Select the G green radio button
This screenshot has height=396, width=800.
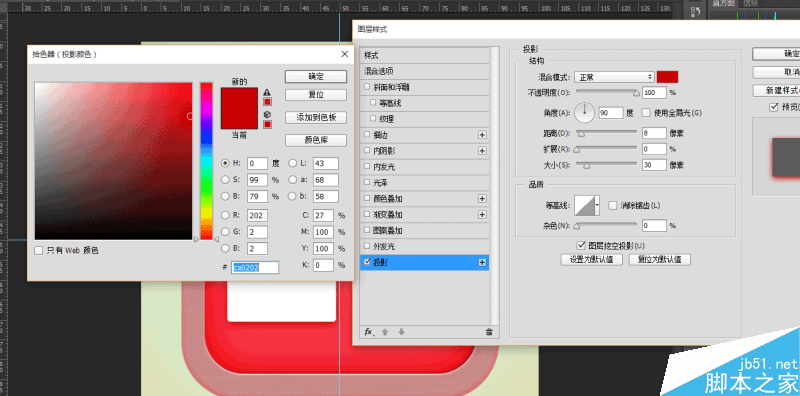point(225,232)
